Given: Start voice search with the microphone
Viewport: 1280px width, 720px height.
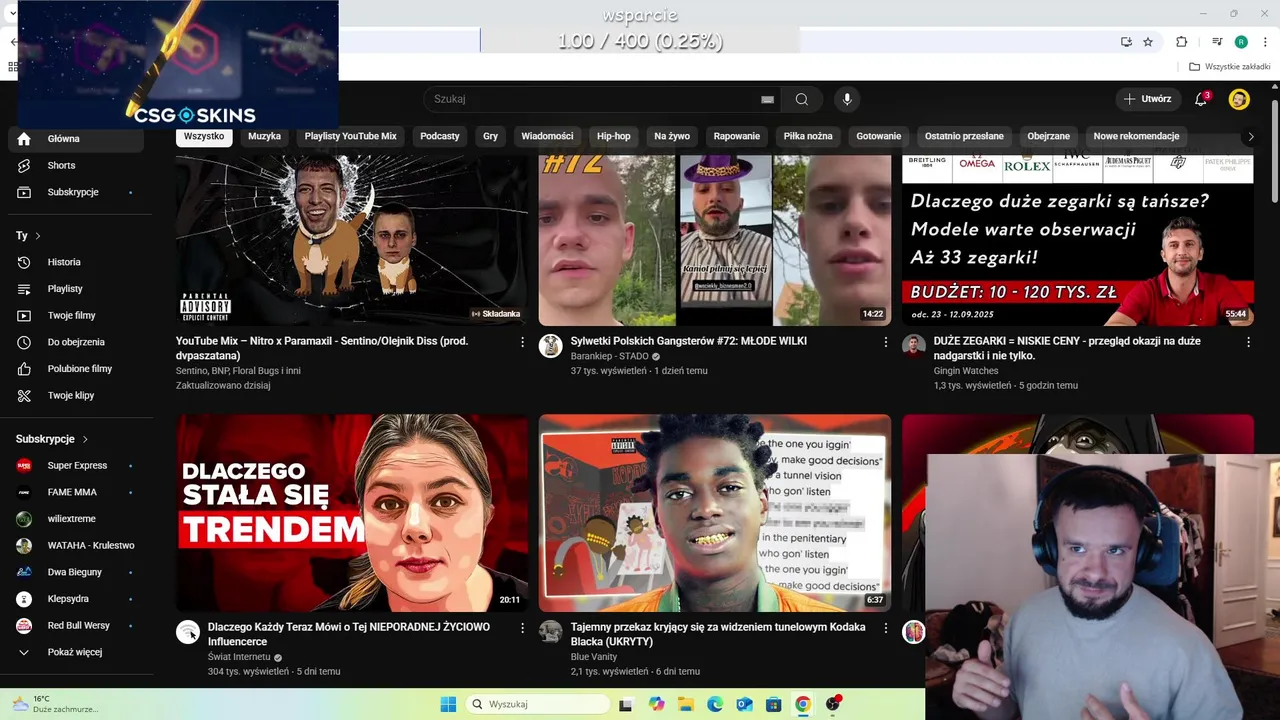Looking at the screenshot, I should (847, 99).
